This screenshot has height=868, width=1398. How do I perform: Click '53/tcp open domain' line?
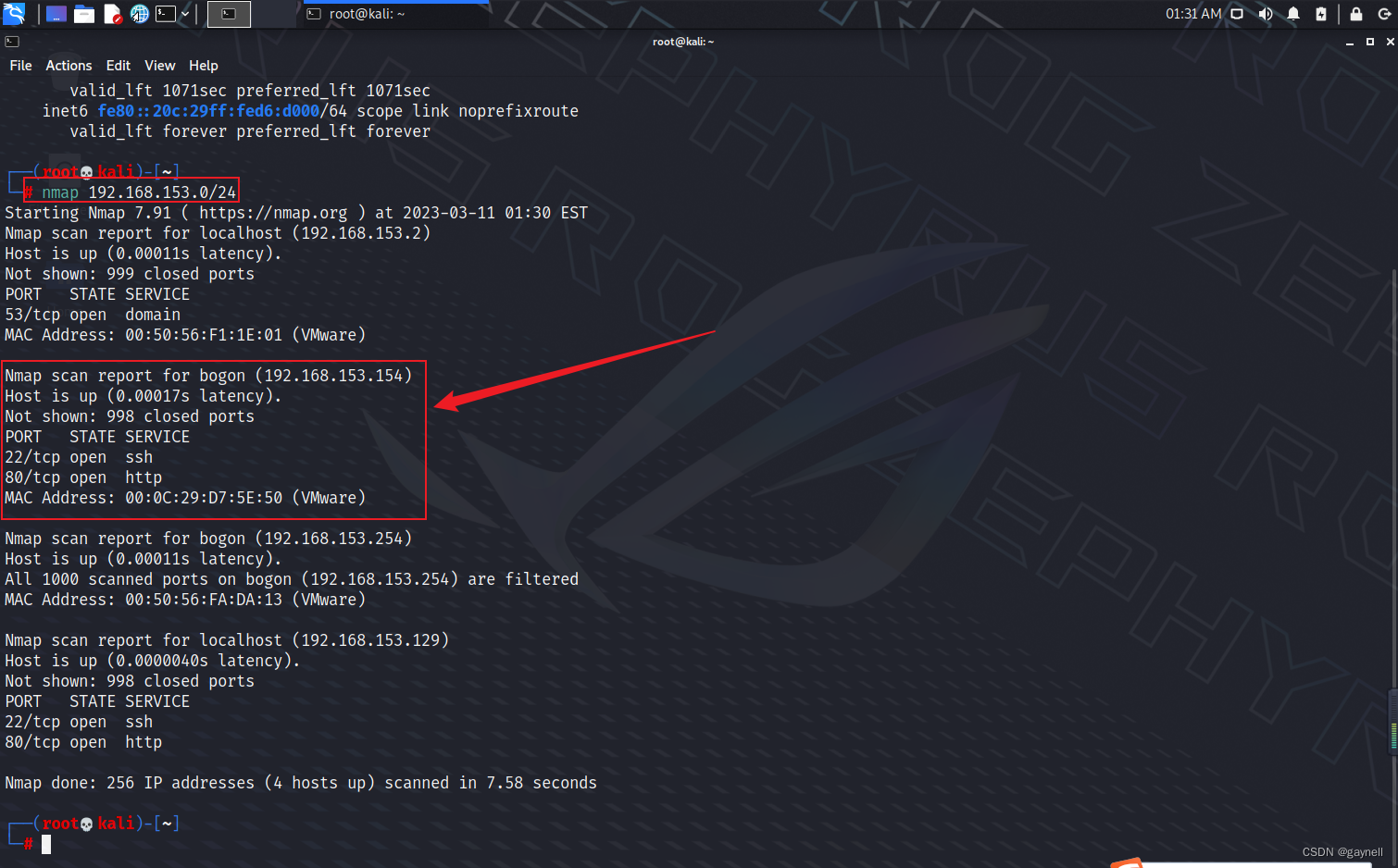tap(93, 315)
